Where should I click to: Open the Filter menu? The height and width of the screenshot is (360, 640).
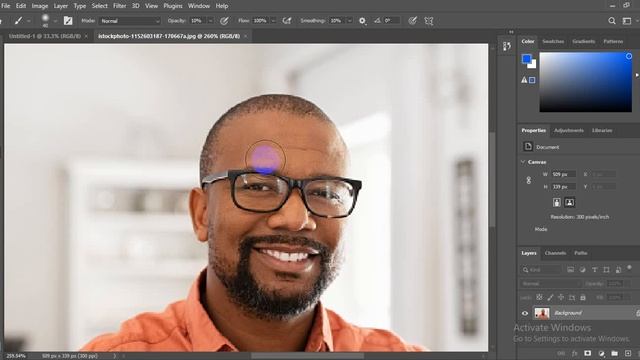coord(119,6)
